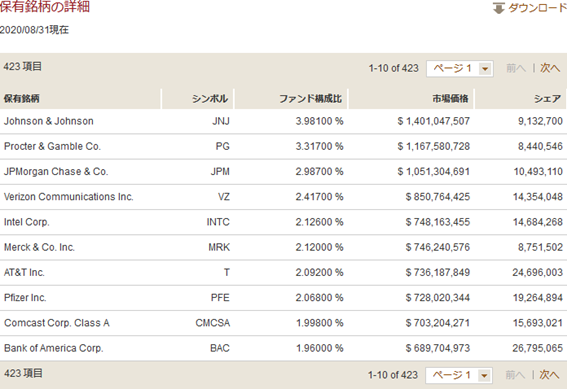567x389 pixels.
Task: Click the JNJ symbol cell
Action: (x=221, y=121)
